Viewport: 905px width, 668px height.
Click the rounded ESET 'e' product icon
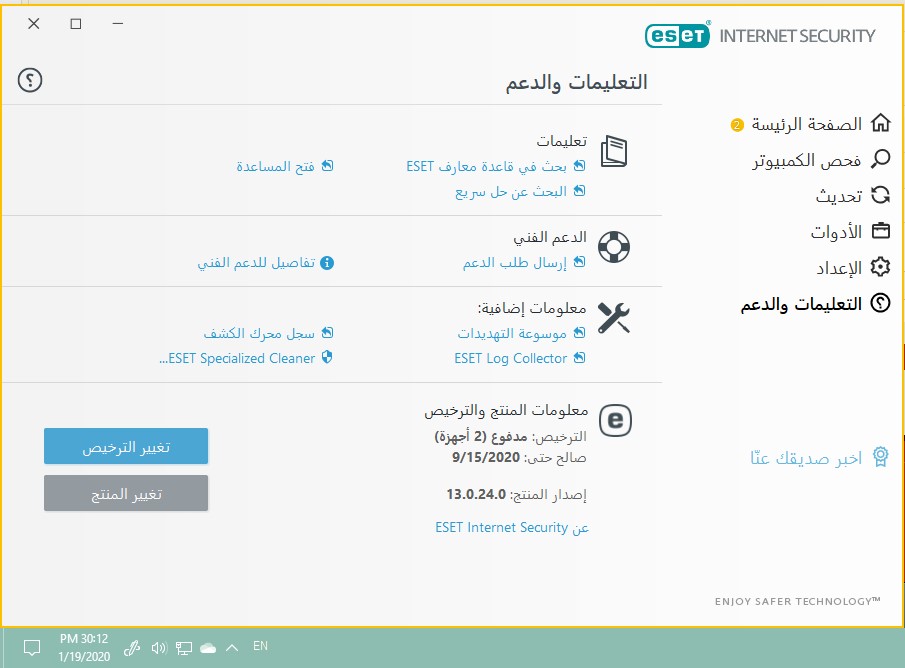[615, 420]
